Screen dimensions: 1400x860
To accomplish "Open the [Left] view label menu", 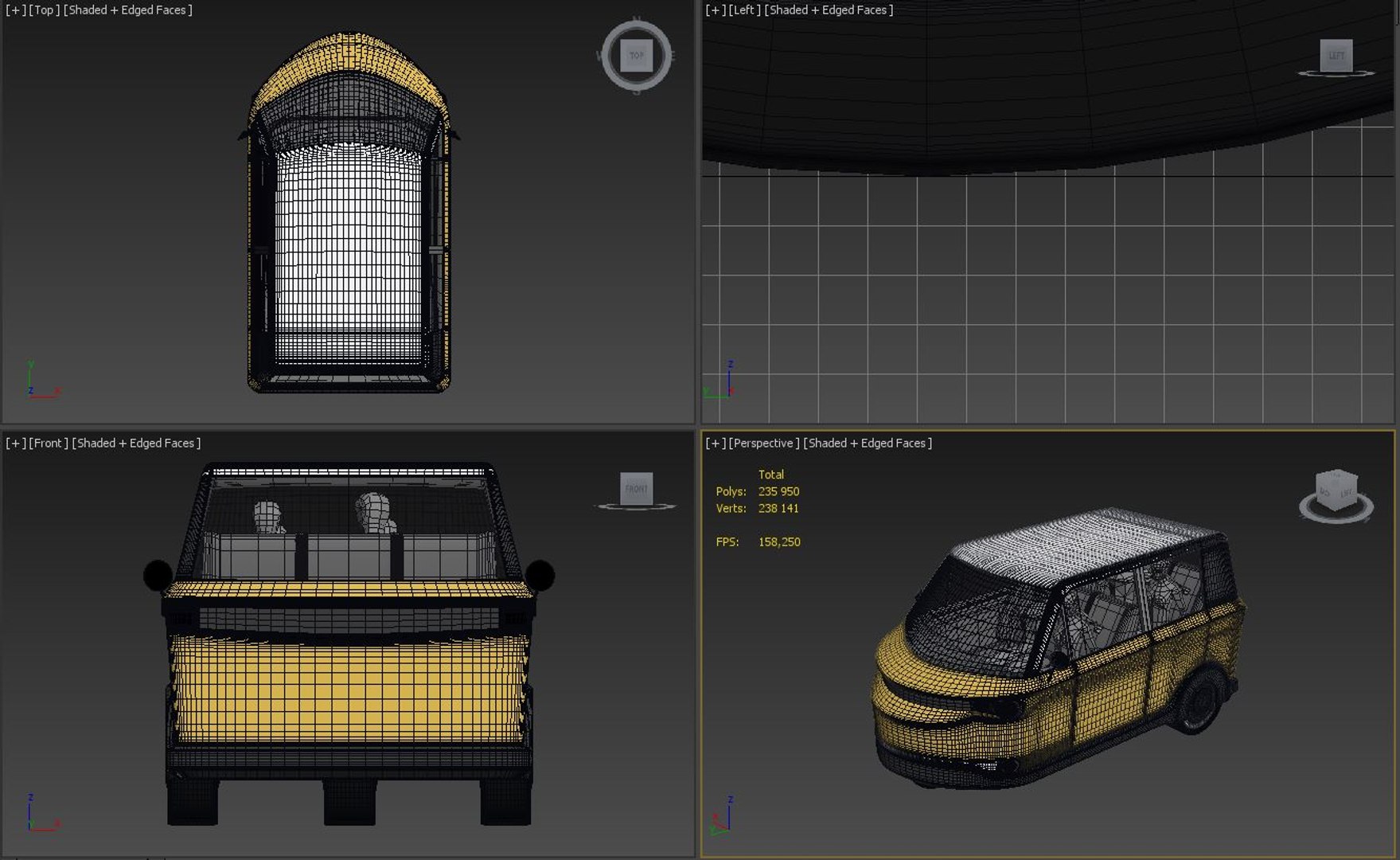I will 745,10.
